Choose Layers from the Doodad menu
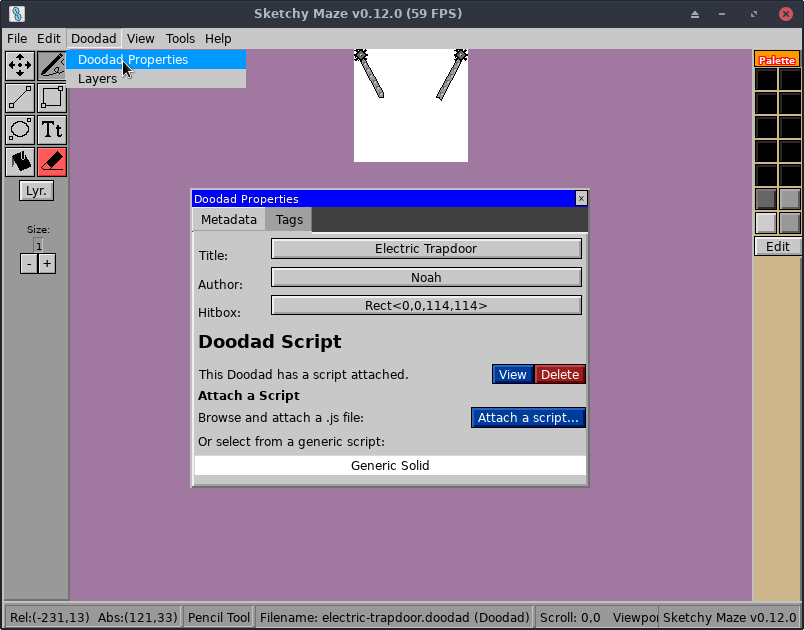 pyautogui.click(x=97, y=78)
